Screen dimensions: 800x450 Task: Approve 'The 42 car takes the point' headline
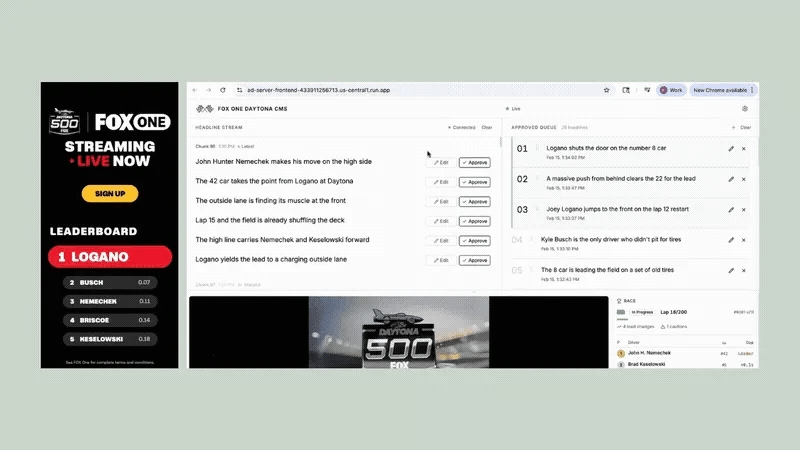coord(474,182)
